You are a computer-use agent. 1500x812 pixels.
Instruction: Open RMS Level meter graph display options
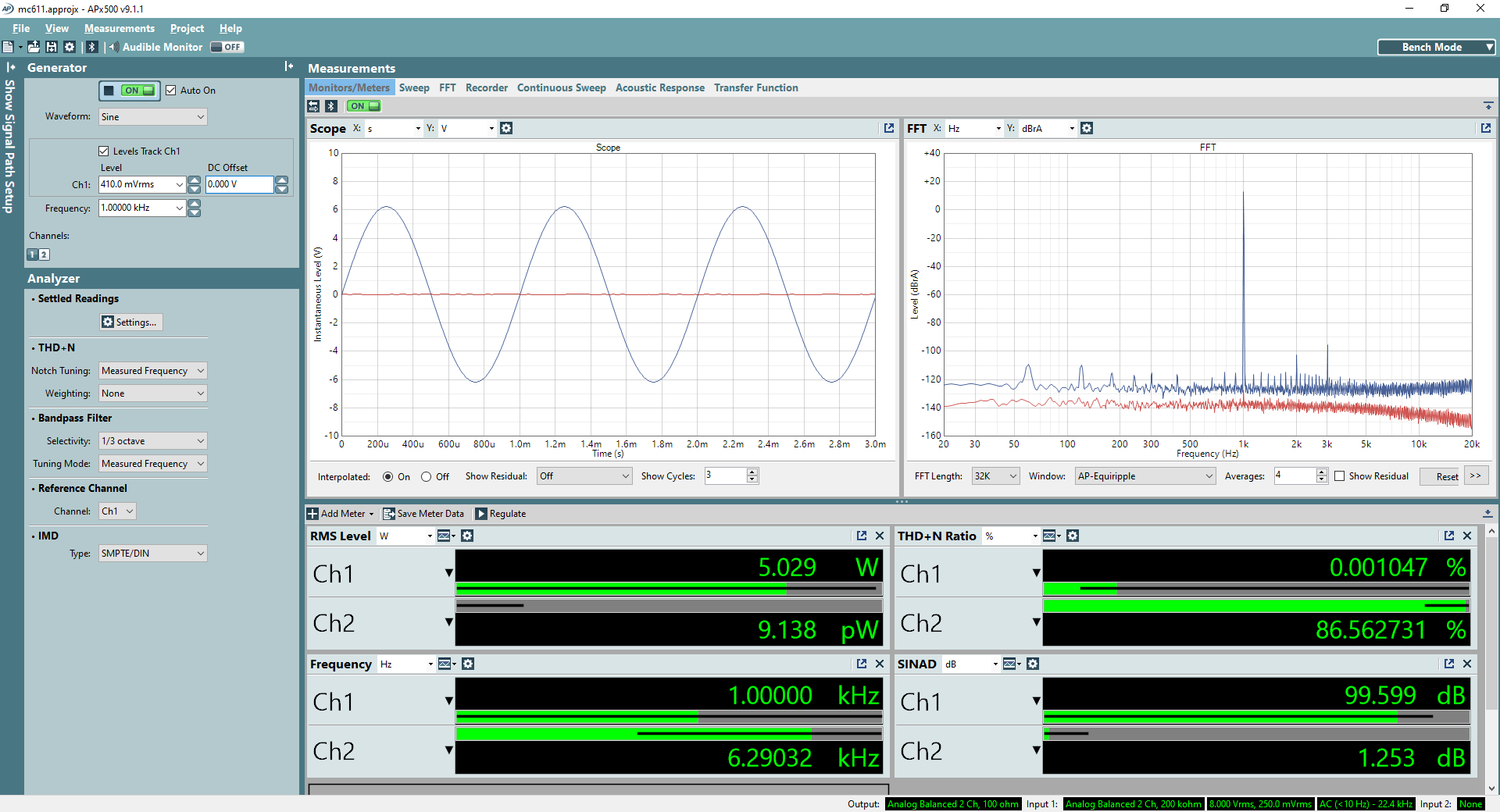(446, 536)
